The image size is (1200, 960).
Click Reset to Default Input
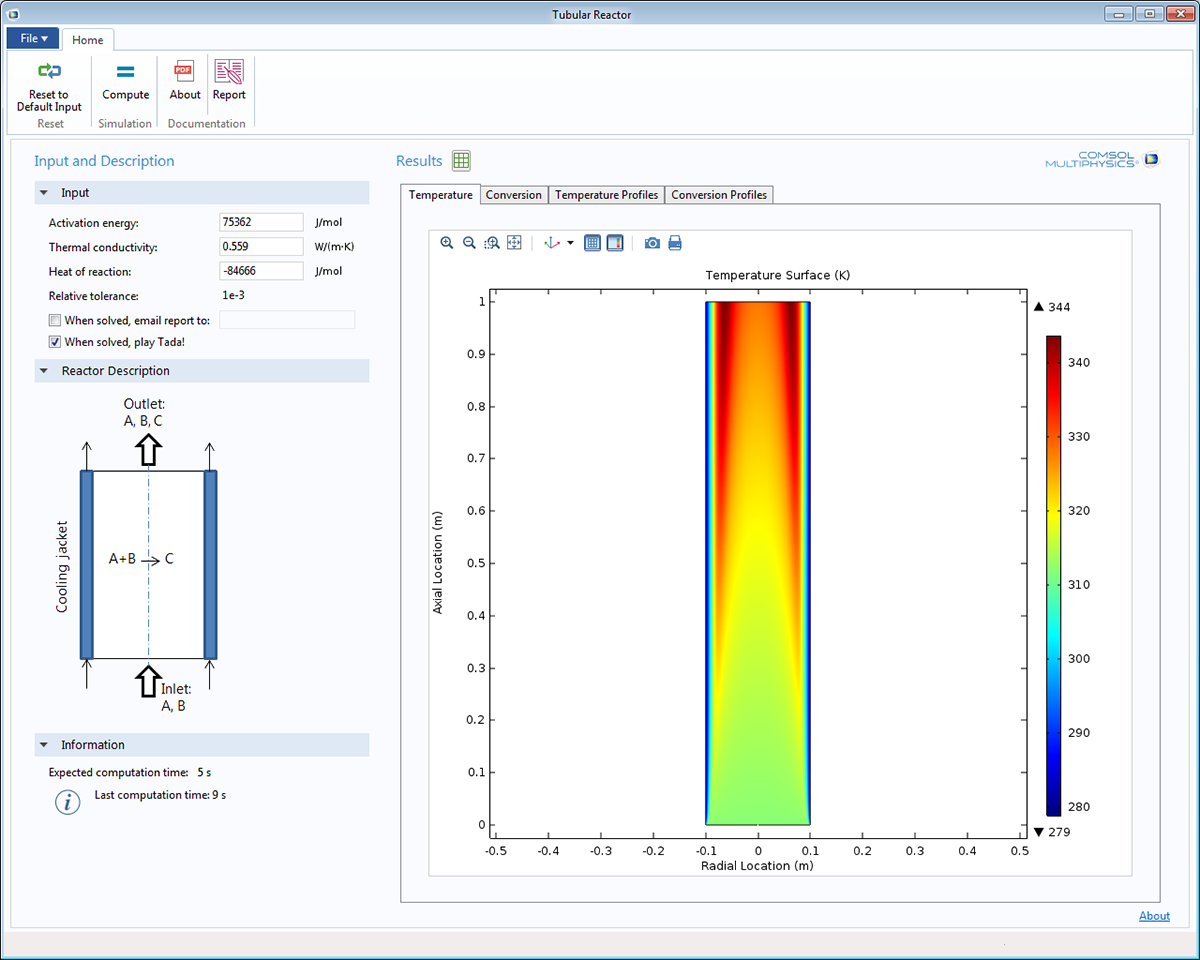tap(49, 85)
